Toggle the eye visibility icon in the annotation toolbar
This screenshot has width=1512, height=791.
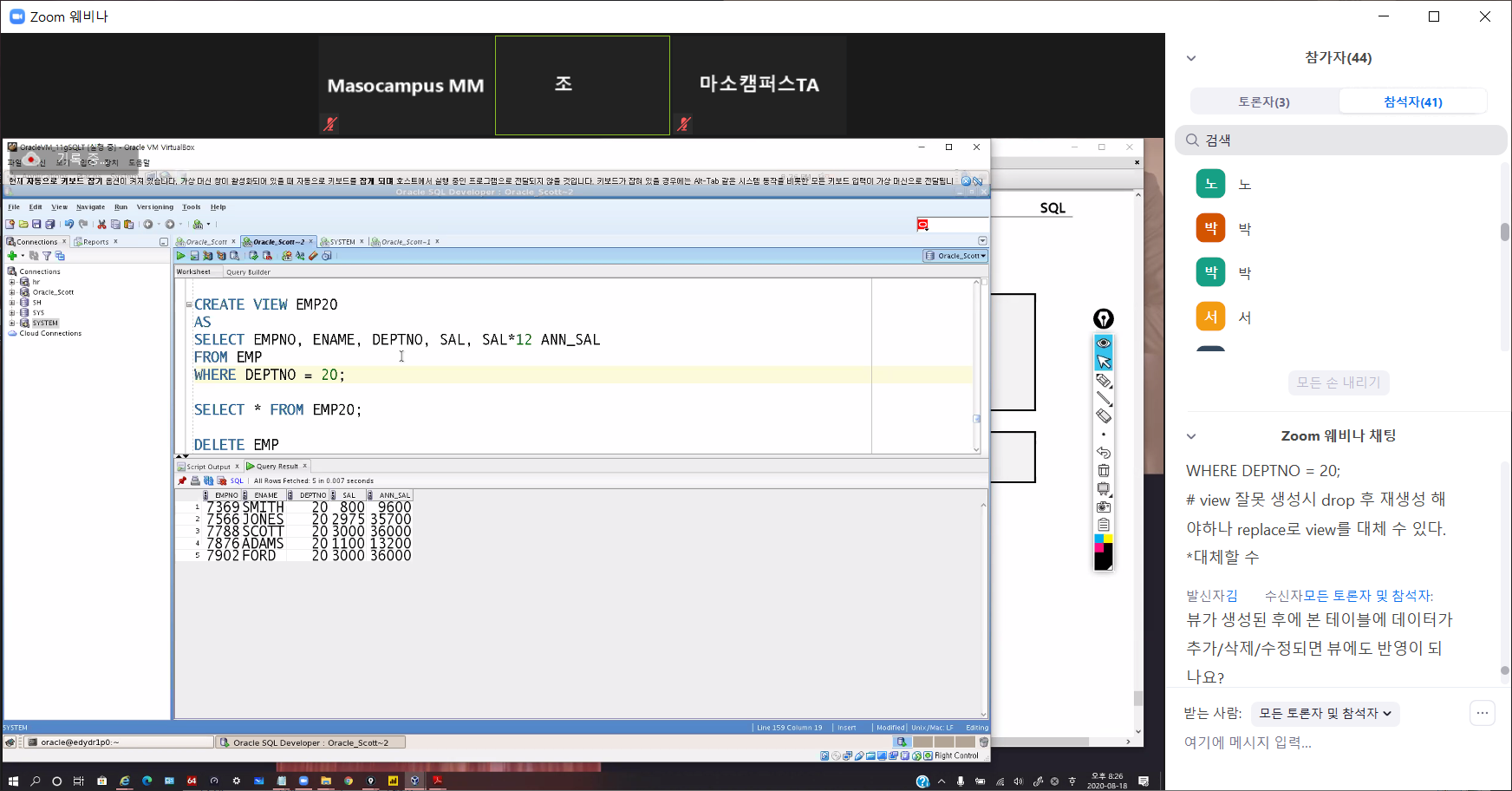coord(1104,343)
